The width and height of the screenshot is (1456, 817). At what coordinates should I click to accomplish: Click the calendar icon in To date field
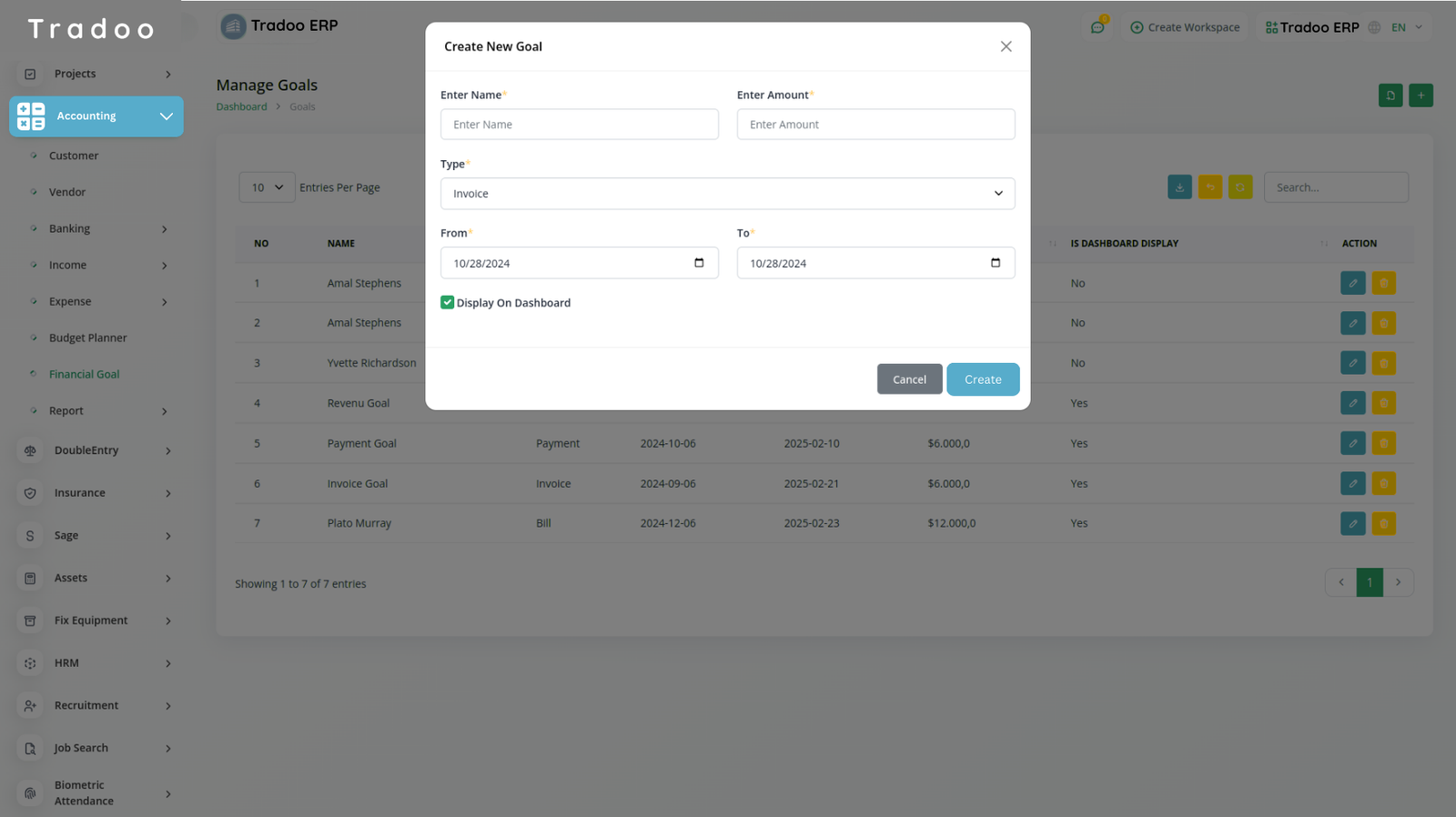pos(995,263)
